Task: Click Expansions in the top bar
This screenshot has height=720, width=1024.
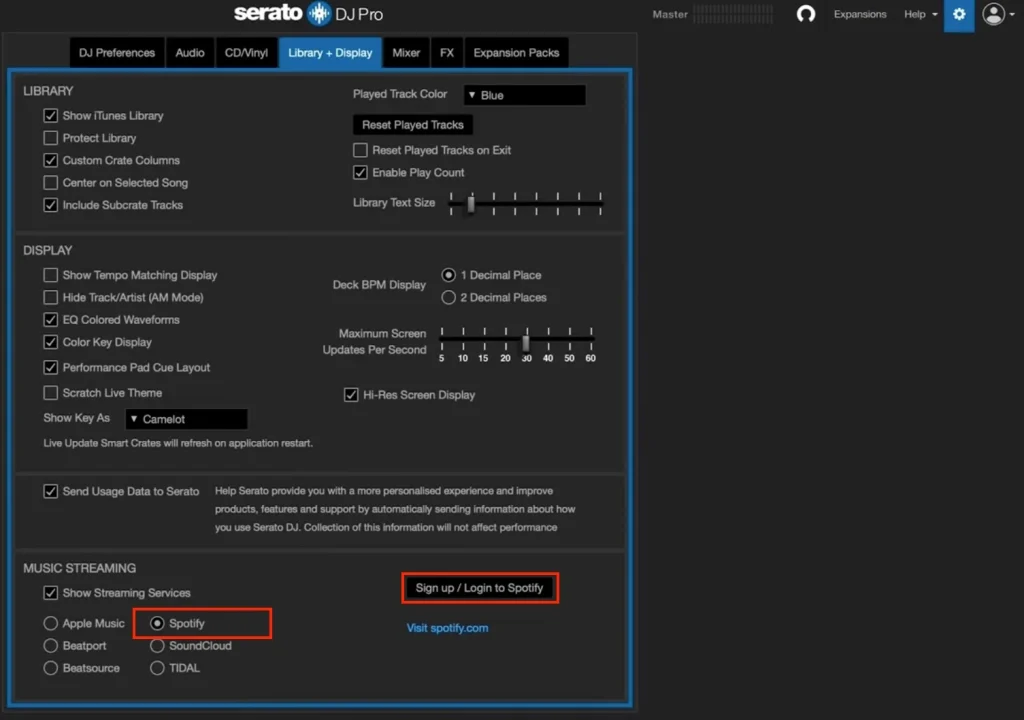Action: [858, 14]
